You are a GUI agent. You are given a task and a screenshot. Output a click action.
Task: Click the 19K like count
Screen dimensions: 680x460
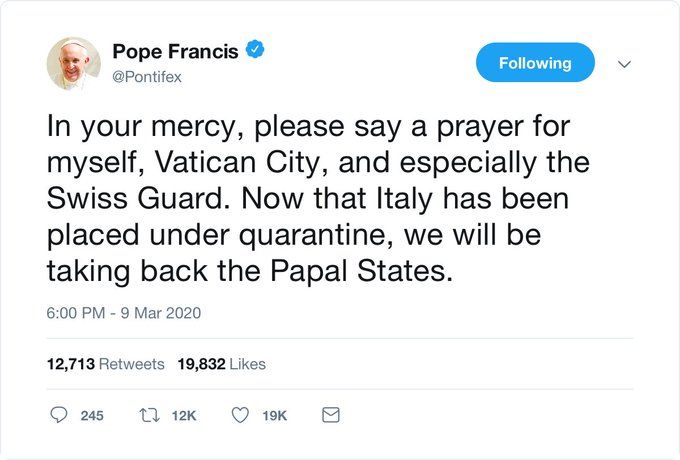275,415
